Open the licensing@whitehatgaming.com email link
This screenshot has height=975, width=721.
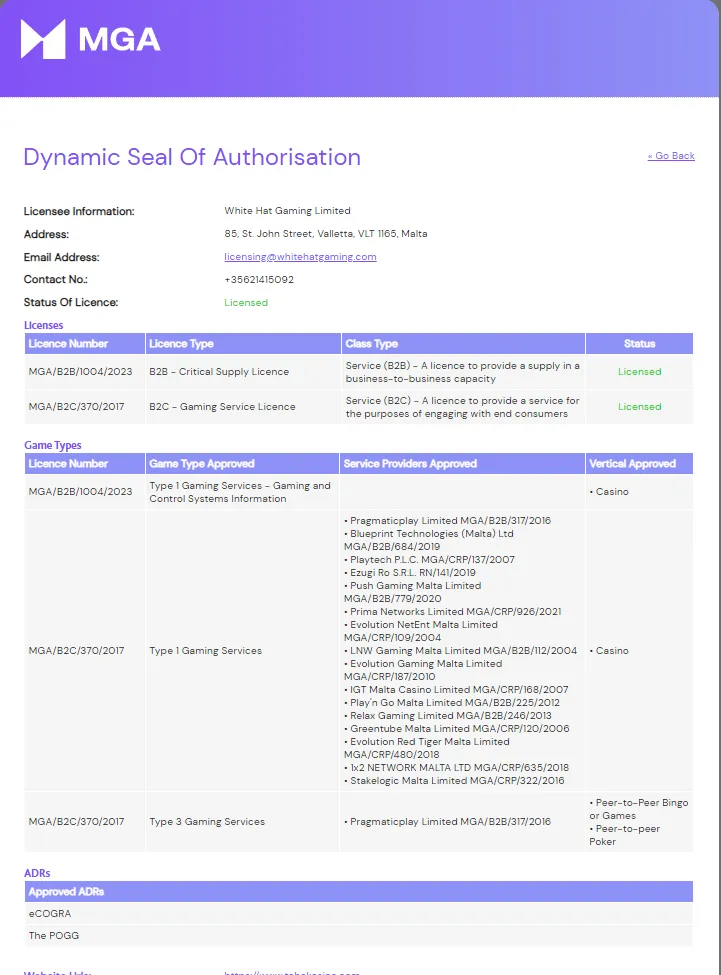coord(300,257)
